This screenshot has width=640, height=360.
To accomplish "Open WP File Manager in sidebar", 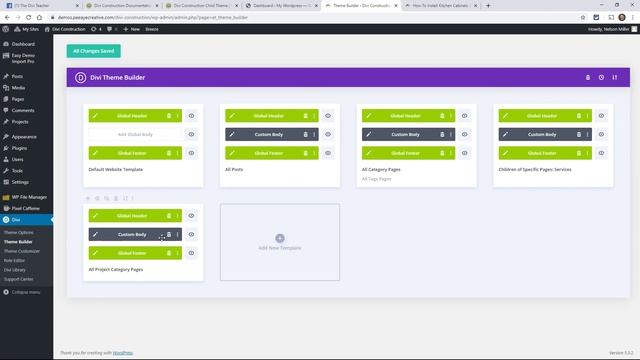I will click(29, 197).
